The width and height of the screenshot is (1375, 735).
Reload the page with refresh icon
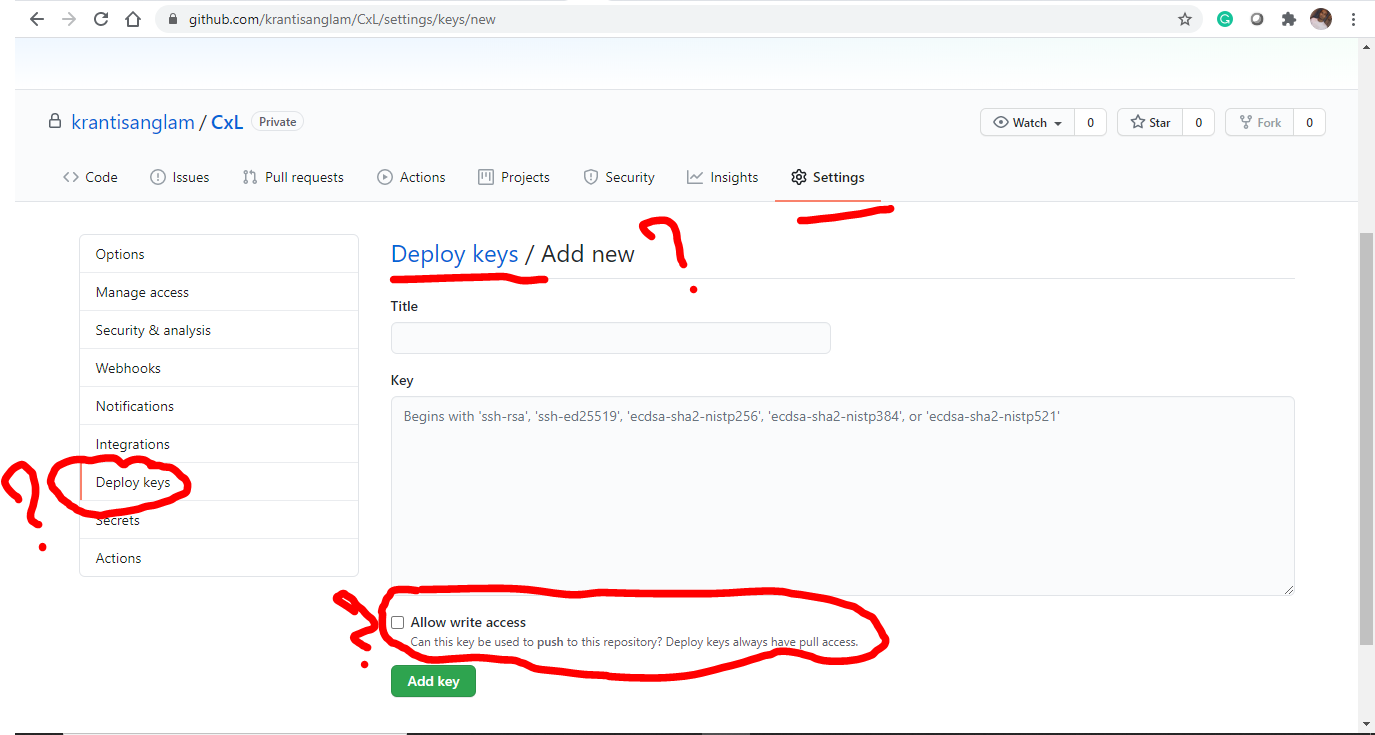coord(101,19)
